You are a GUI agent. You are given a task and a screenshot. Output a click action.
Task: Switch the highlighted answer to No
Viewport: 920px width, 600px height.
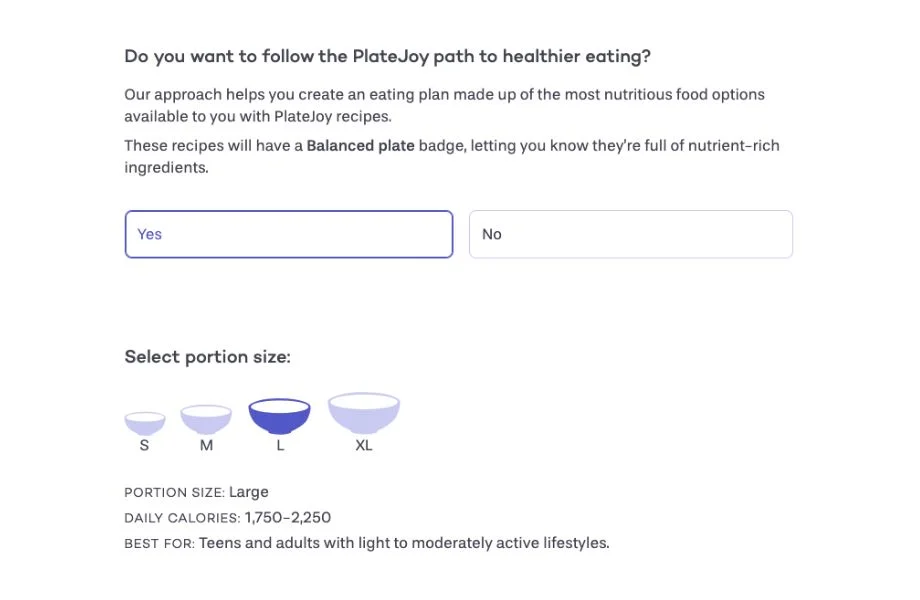[630, 234]
